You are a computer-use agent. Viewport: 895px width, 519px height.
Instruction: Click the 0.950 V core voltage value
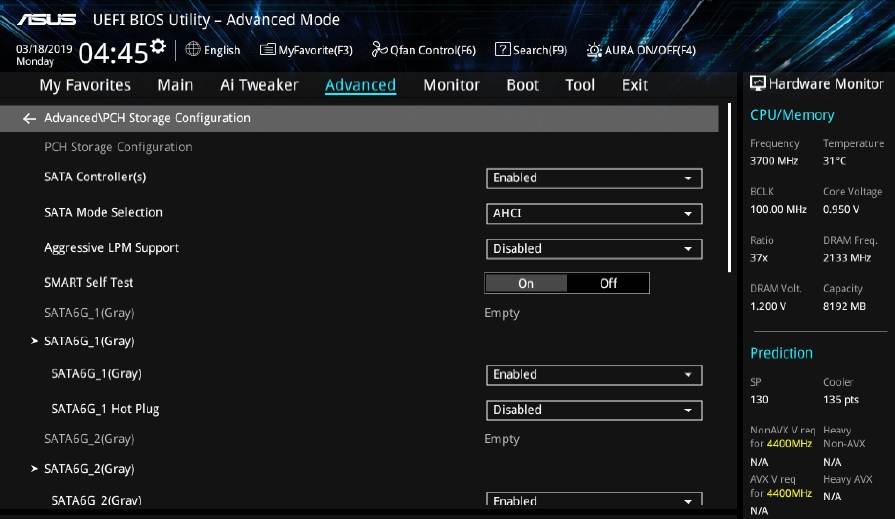click(x=841, y=210)
